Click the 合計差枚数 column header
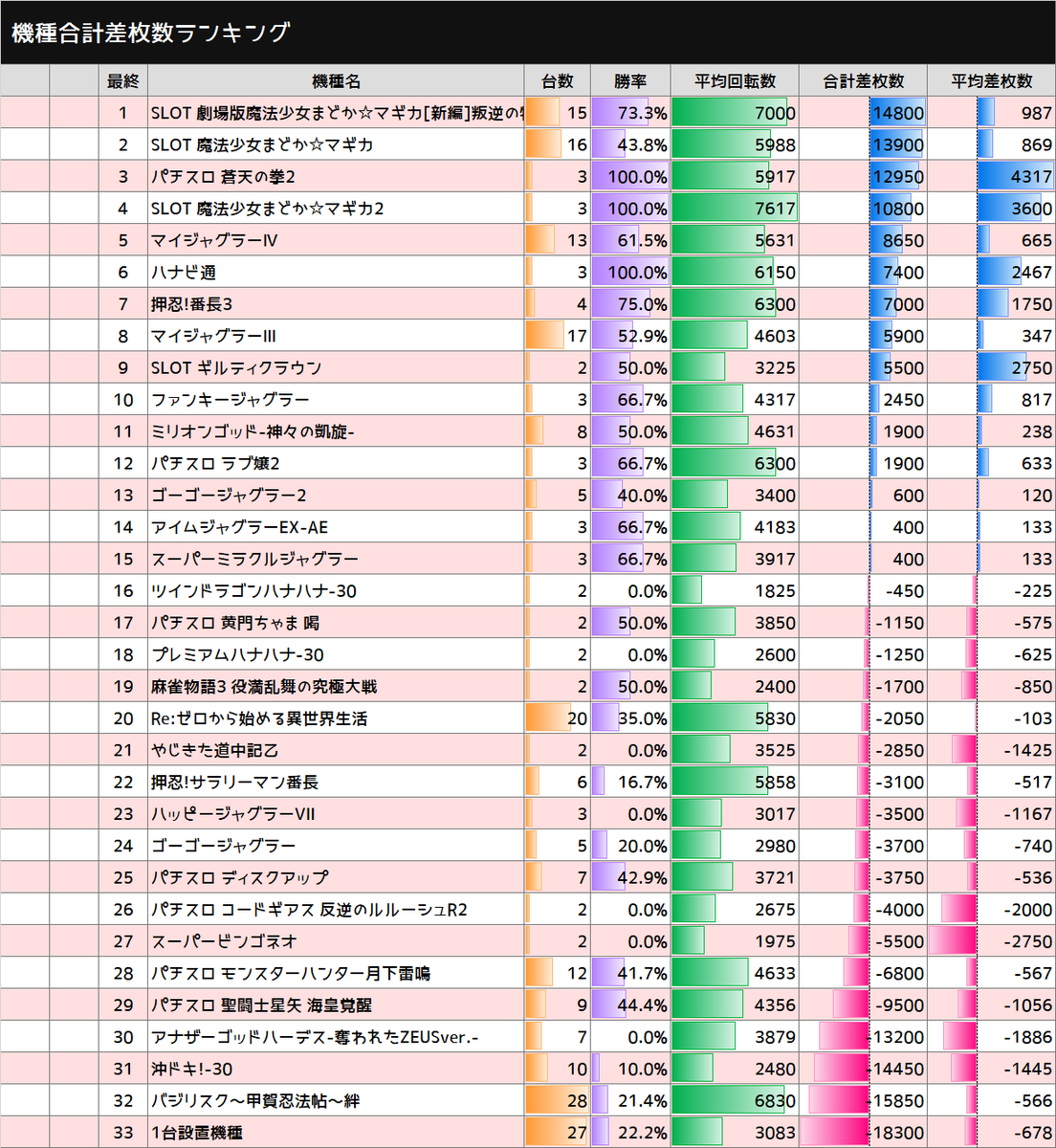 click(863, 81)
